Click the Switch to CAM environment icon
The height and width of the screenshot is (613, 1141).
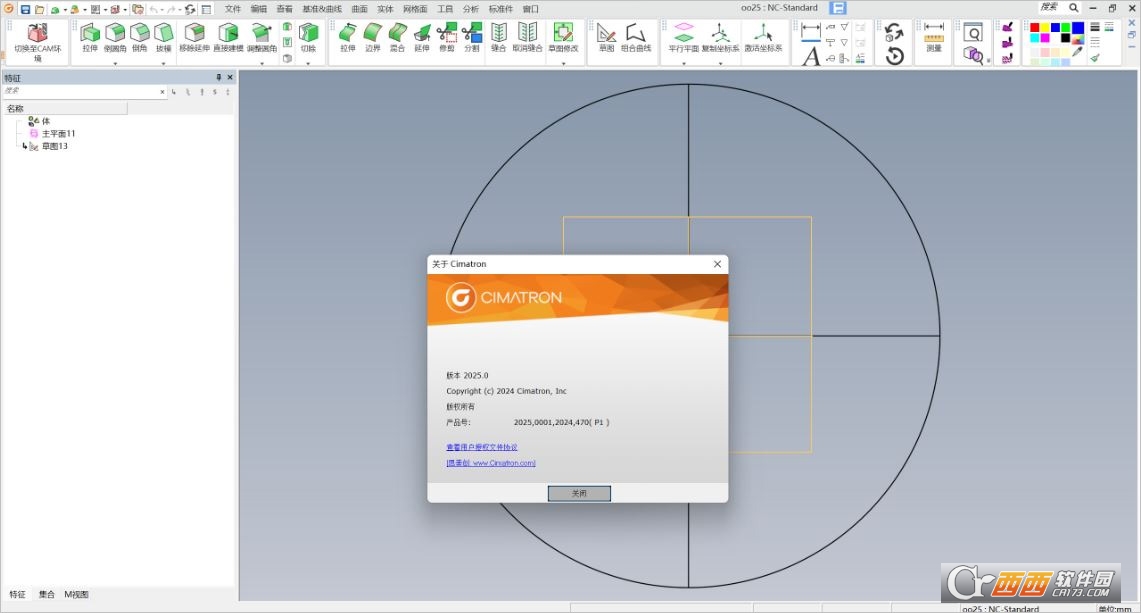[x=37, y=33]
